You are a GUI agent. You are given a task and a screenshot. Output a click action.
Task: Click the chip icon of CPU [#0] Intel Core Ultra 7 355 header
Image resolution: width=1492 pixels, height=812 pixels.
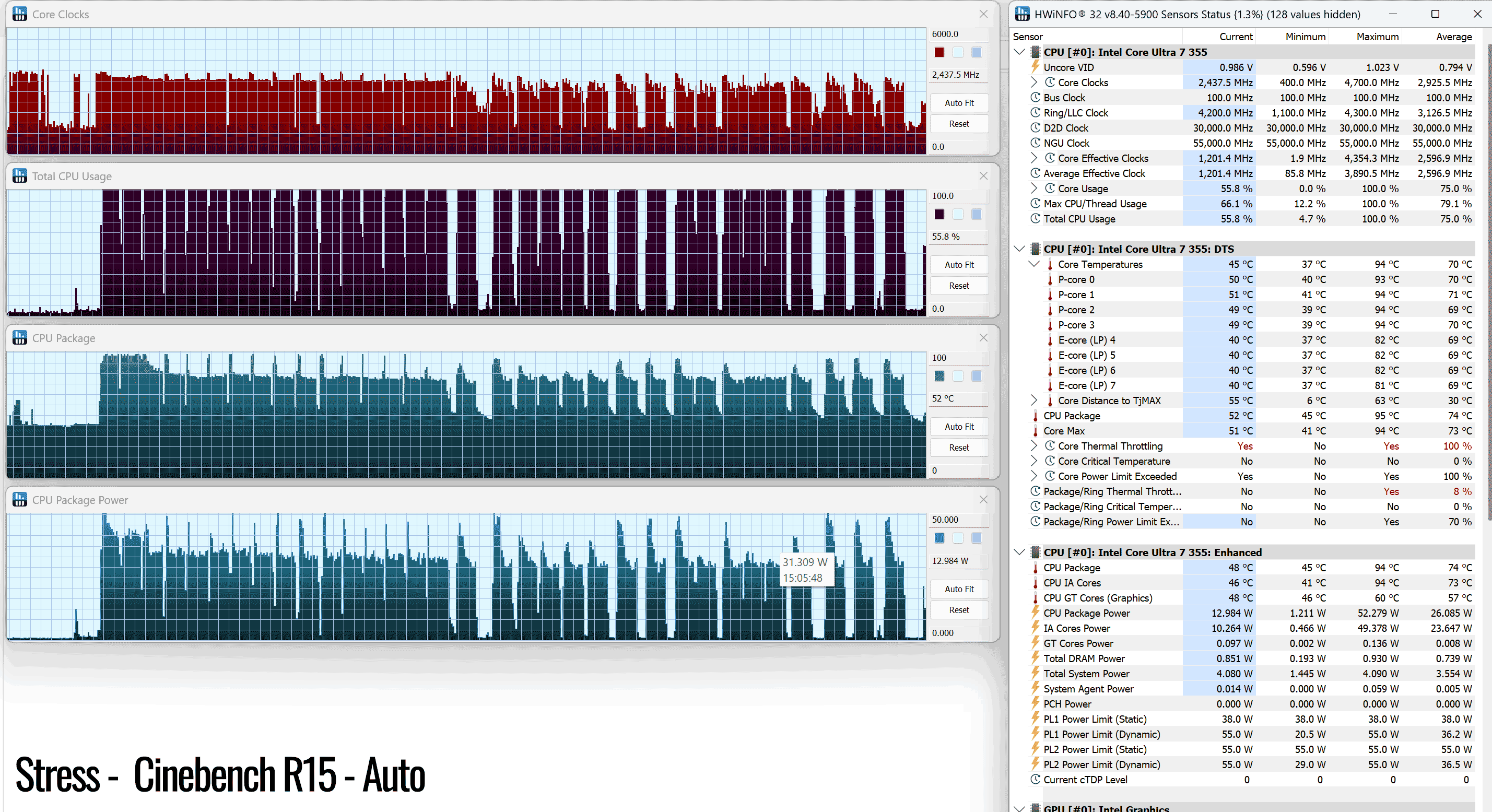pos(1035,52)
